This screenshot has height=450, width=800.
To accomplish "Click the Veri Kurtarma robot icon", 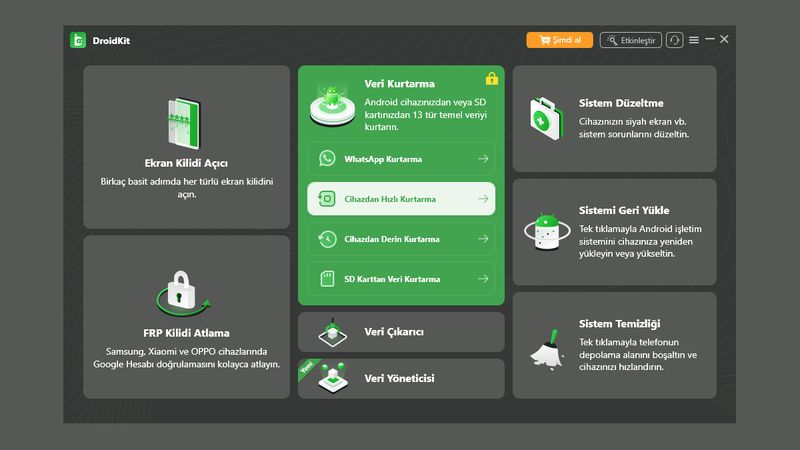I will point(333,106).
